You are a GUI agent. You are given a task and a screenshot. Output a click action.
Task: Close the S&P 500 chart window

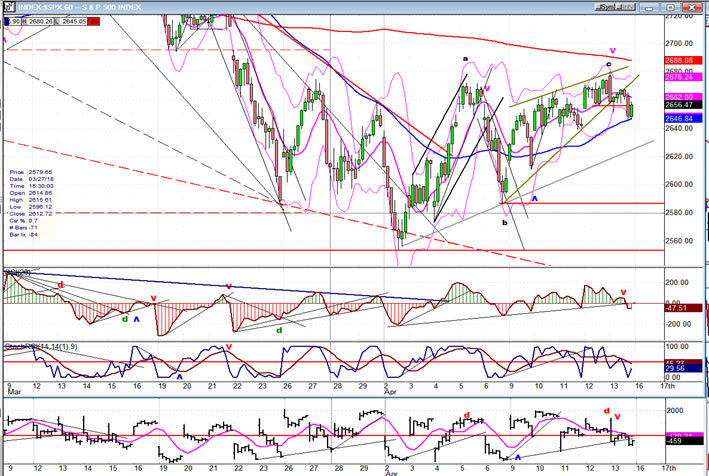(x=692, y=8)
